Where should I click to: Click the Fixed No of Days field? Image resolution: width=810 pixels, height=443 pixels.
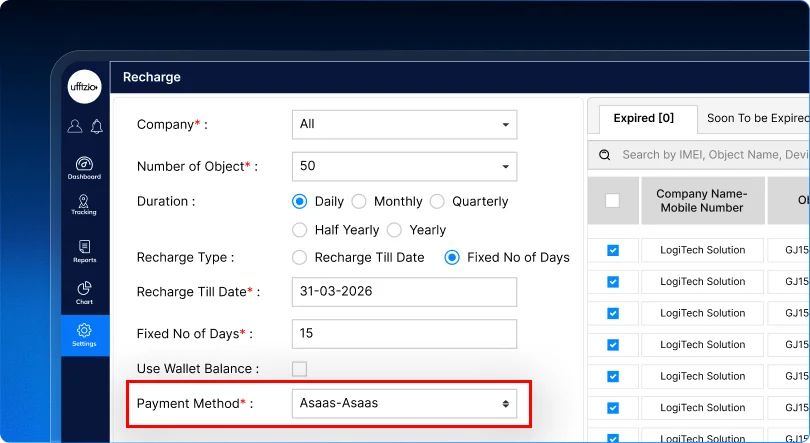[x=404, y=334]
